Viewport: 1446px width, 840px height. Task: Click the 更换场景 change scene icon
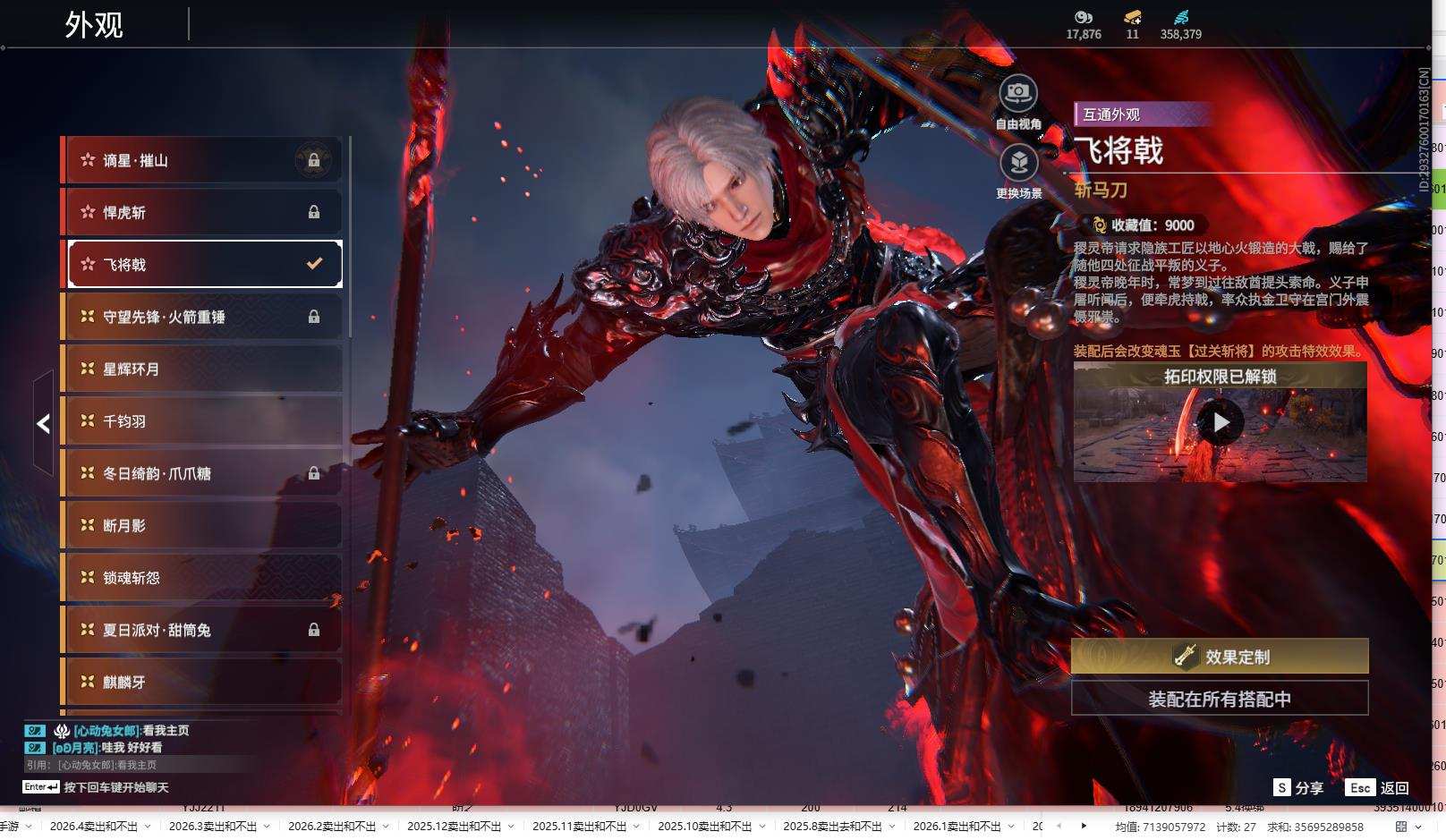1018,163
